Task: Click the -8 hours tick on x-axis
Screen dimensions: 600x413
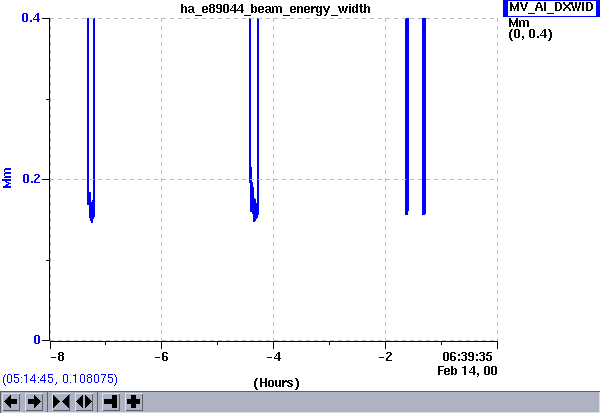Action: [x=57, y=356]
